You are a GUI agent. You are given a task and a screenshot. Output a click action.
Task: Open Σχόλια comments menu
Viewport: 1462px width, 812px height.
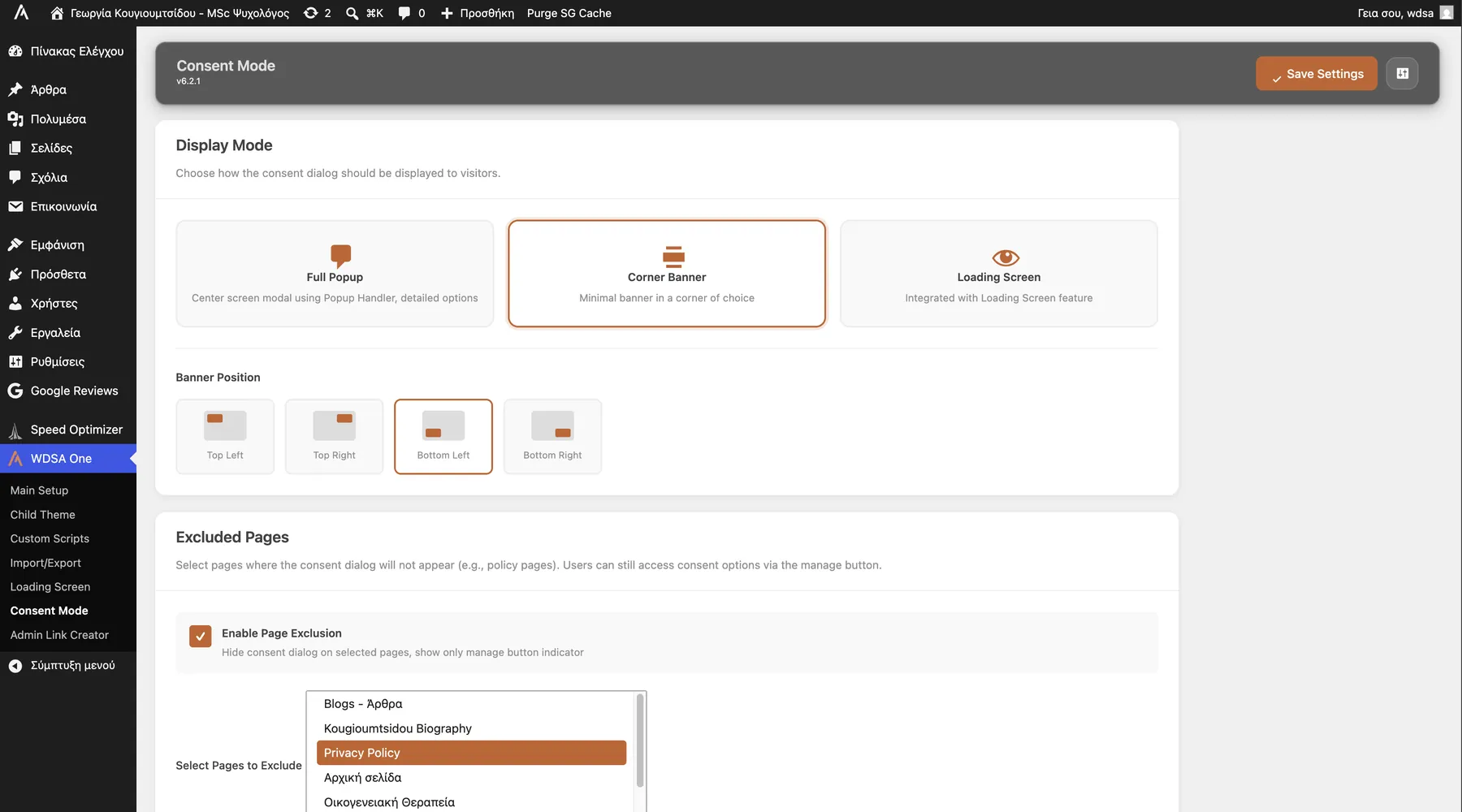[68, 177]
